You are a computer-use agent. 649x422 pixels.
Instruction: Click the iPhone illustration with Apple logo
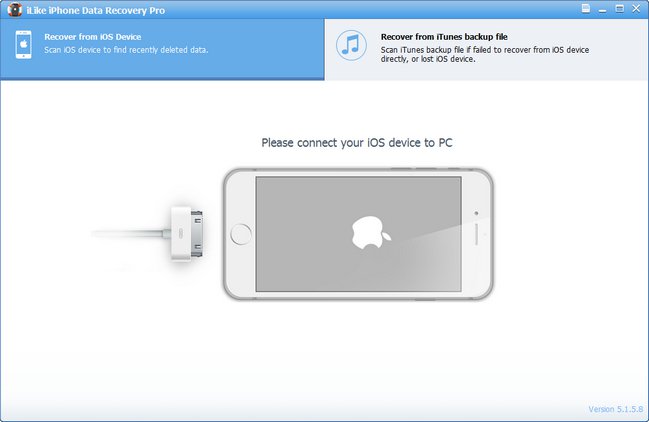click(358, 234)
